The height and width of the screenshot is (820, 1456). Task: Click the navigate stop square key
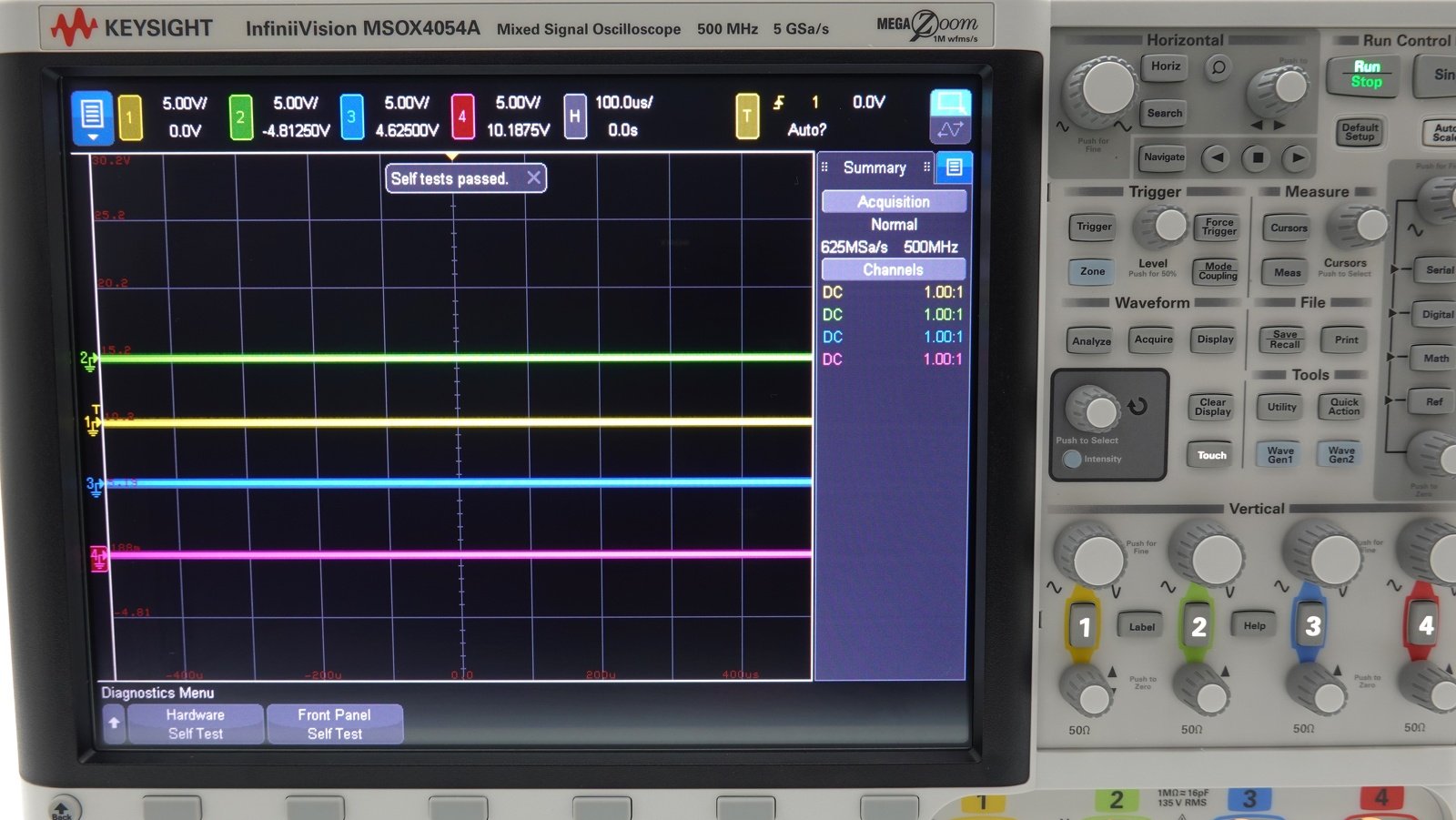pyautogui.click(x=1258, y=158)
